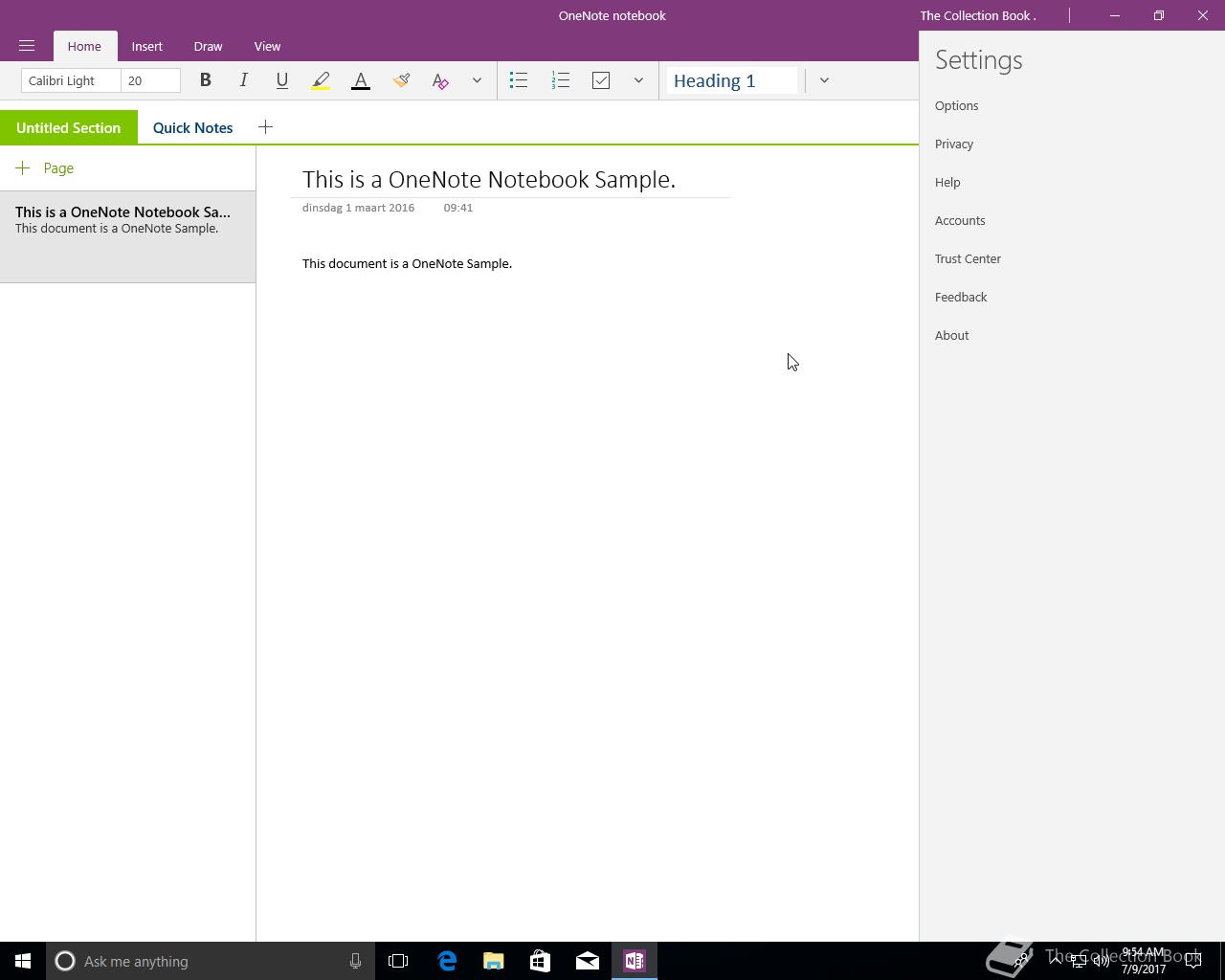Click the date dinsdag 1 maart 2016
Image resolution: width=1225 pixels, height=980 pixels.
coord(358,207)
